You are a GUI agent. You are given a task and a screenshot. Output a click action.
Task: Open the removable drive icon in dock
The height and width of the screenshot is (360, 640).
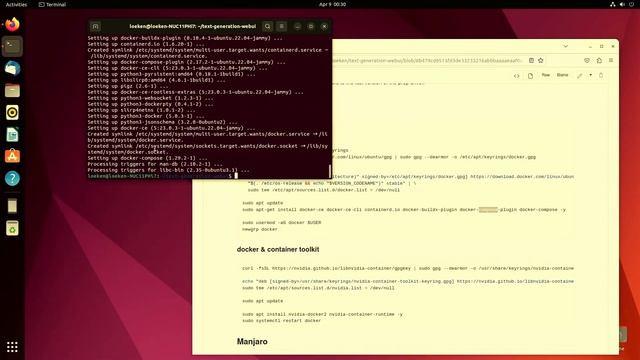12,206
